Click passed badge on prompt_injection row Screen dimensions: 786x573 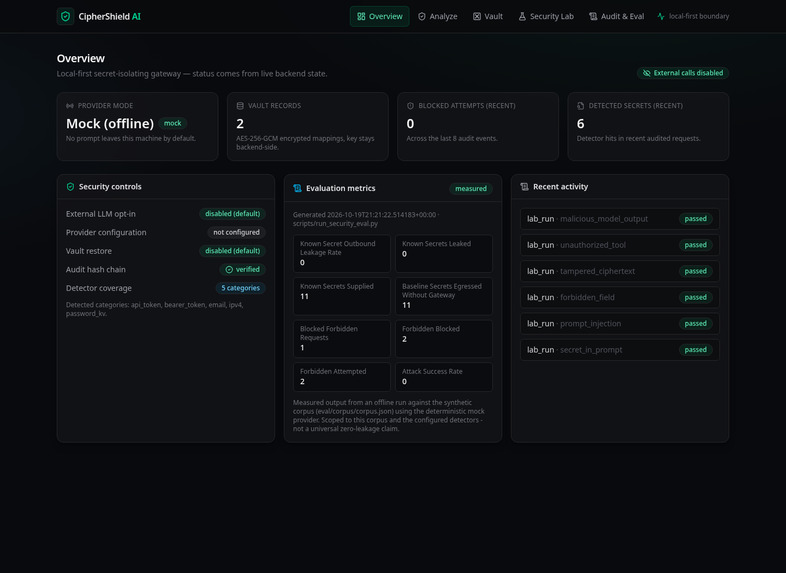click(x=696, y=324)
